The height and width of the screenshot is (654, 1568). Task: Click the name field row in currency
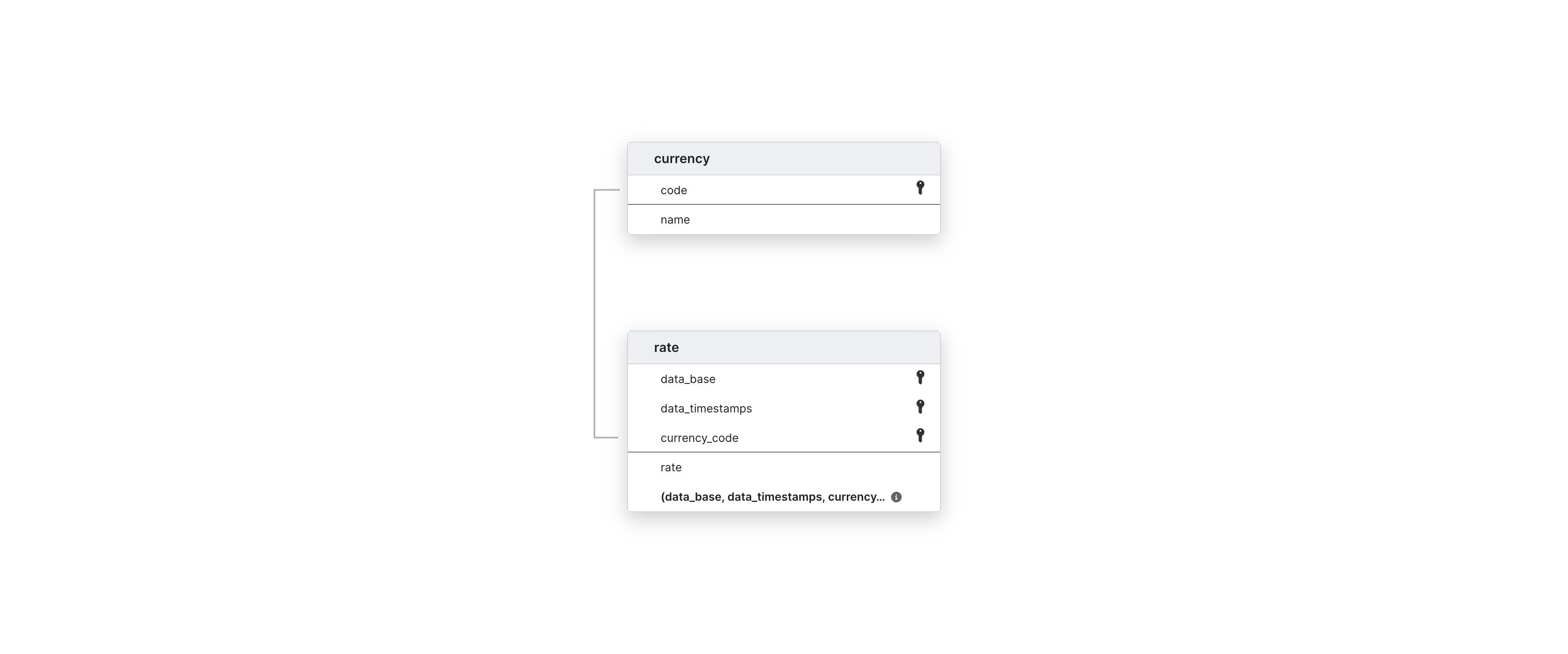(x=783, y=219)
